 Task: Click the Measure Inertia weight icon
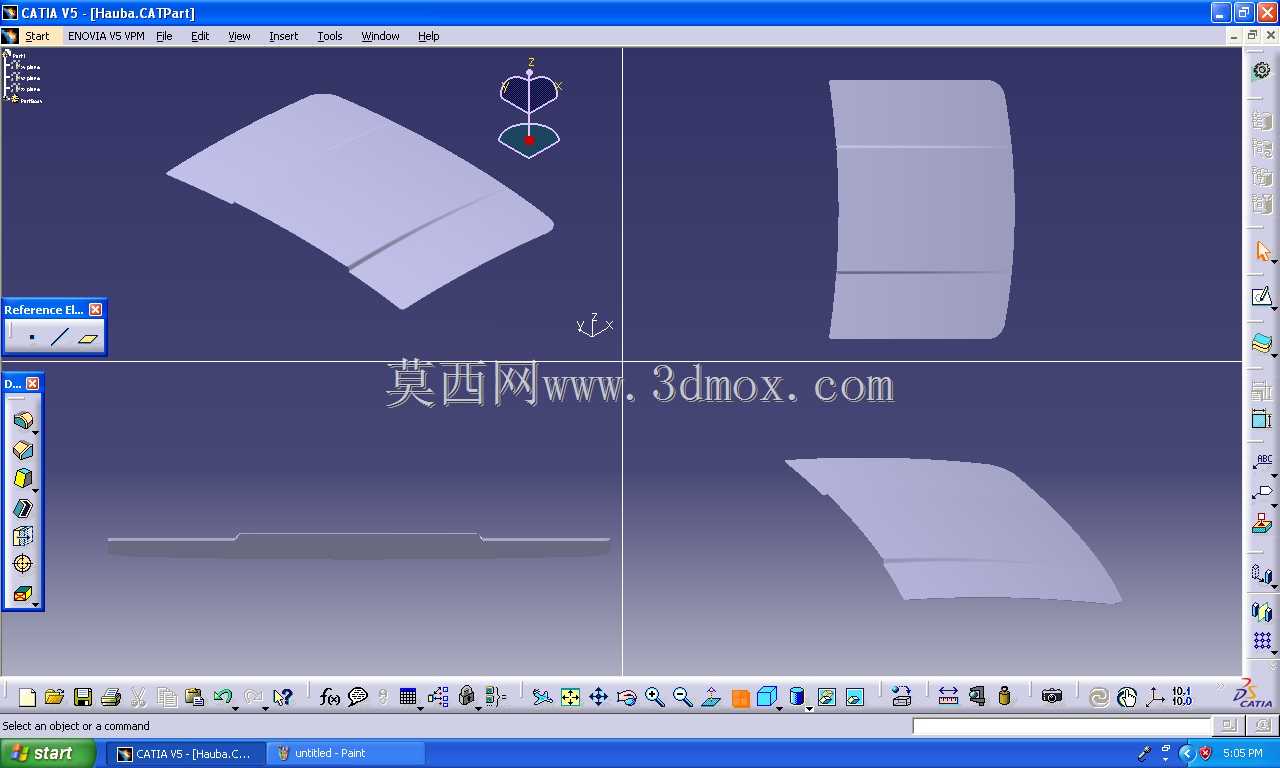(1005, 697)
